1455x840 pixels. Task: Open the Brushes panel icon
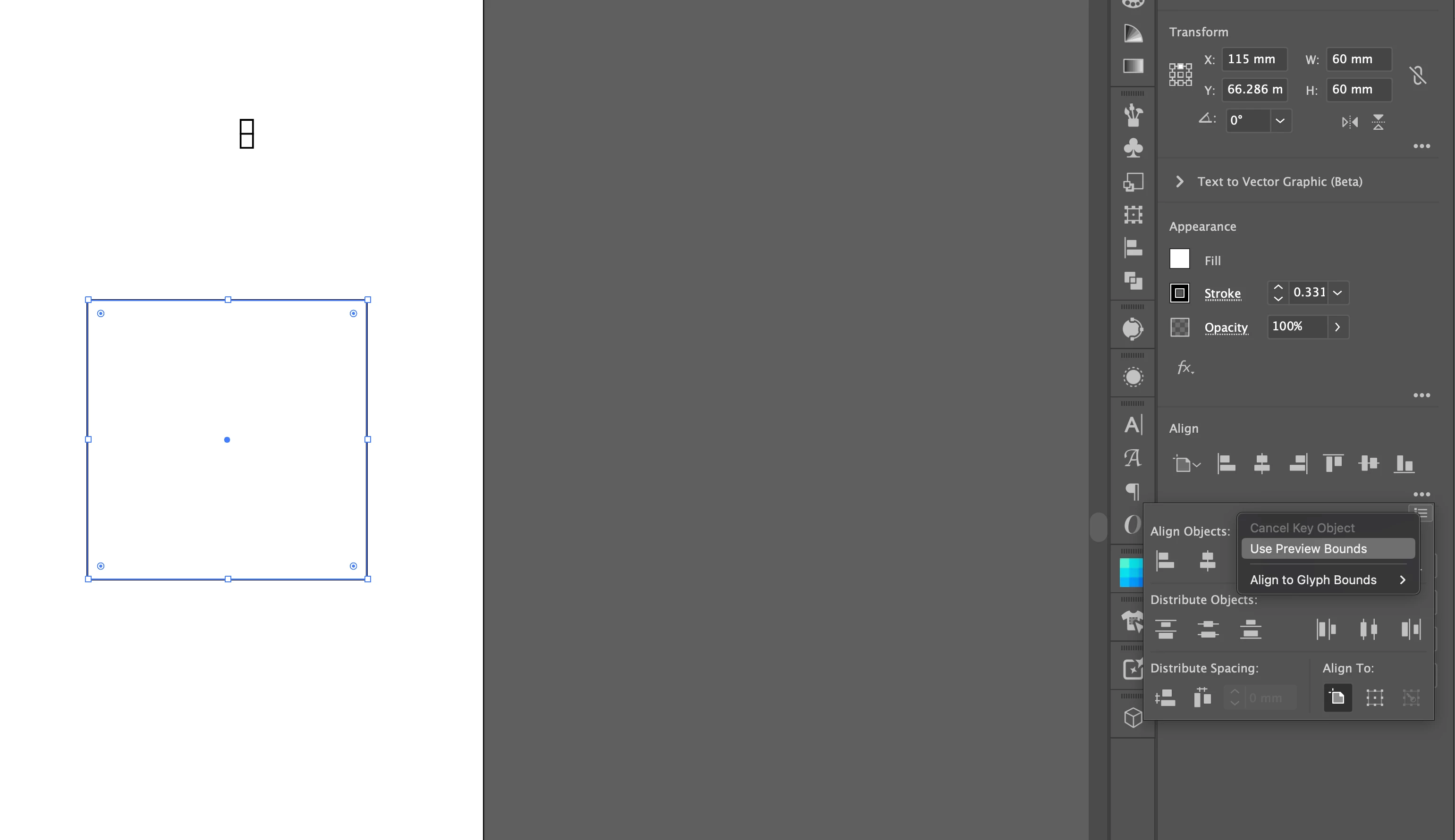[x=1133, y=115]
